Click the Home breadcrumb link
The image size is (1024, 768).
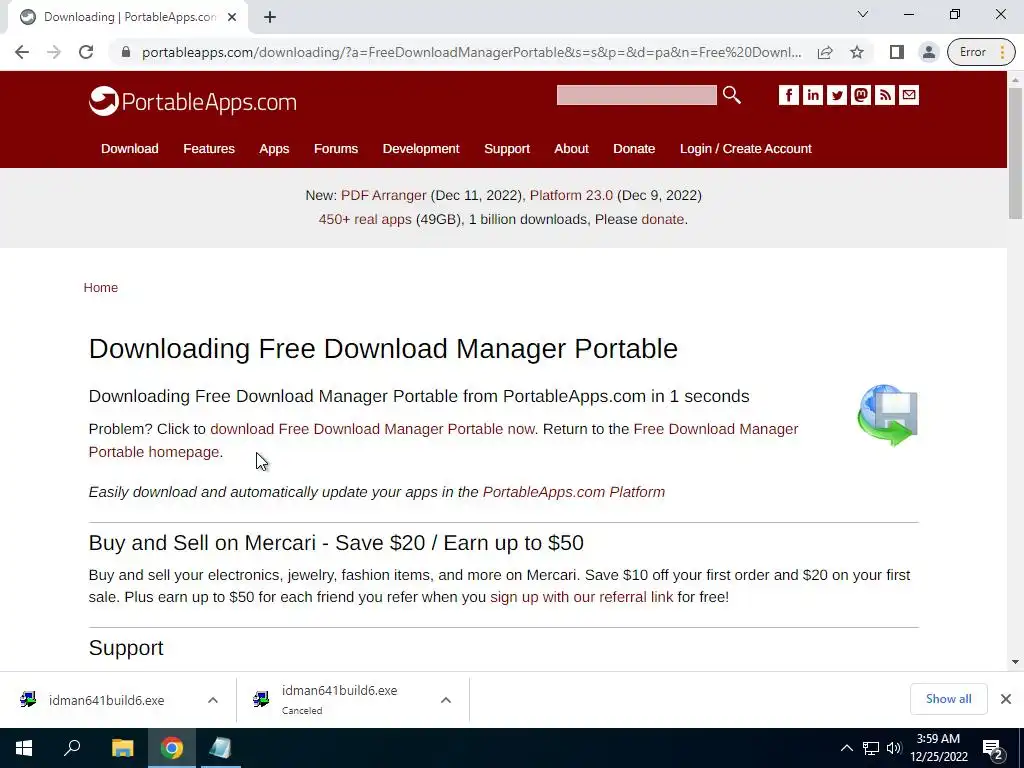(x=101, y=288)
